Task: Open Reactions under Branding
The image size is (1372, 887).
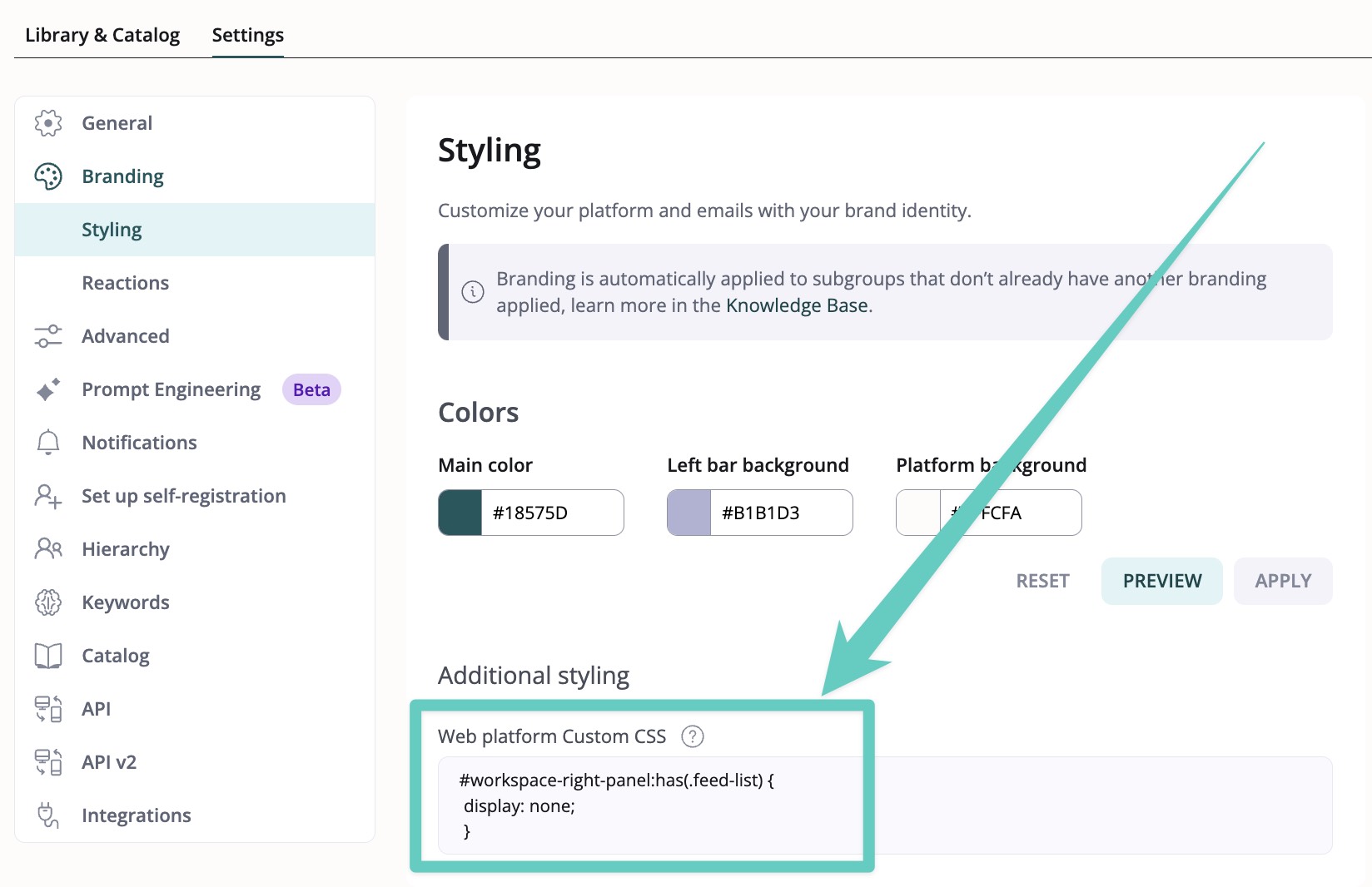Action: tap(125, 283)
